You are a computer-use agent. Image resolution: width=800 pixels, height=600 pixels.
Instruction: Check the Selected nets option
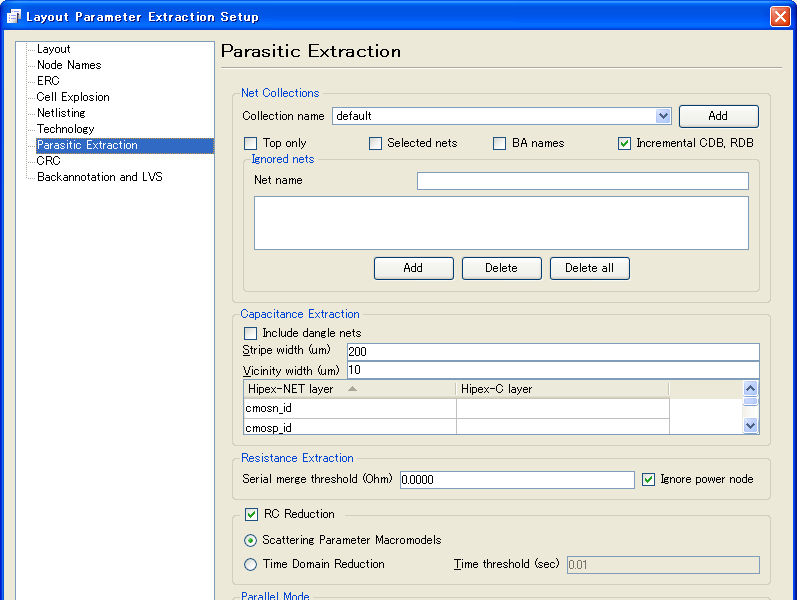(376, 143)
